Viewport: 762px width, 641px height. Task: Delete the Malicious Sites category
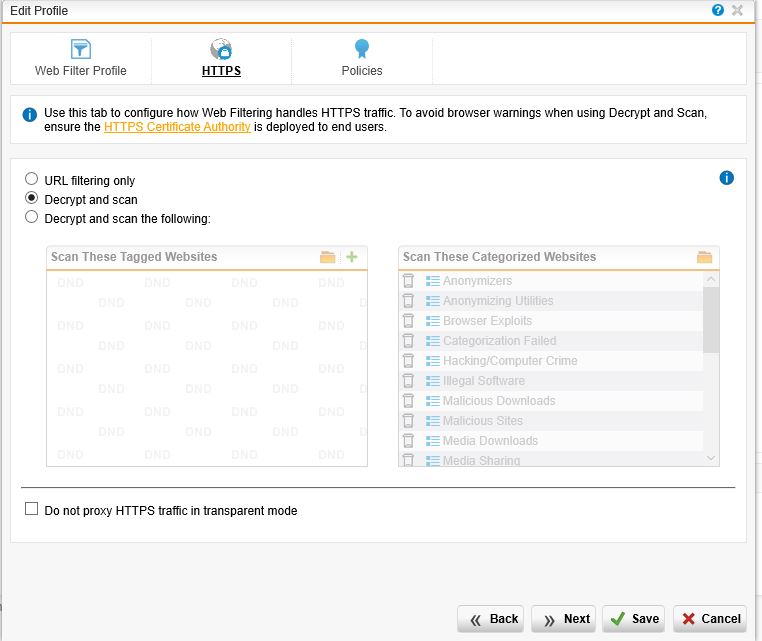pos(408,420)
